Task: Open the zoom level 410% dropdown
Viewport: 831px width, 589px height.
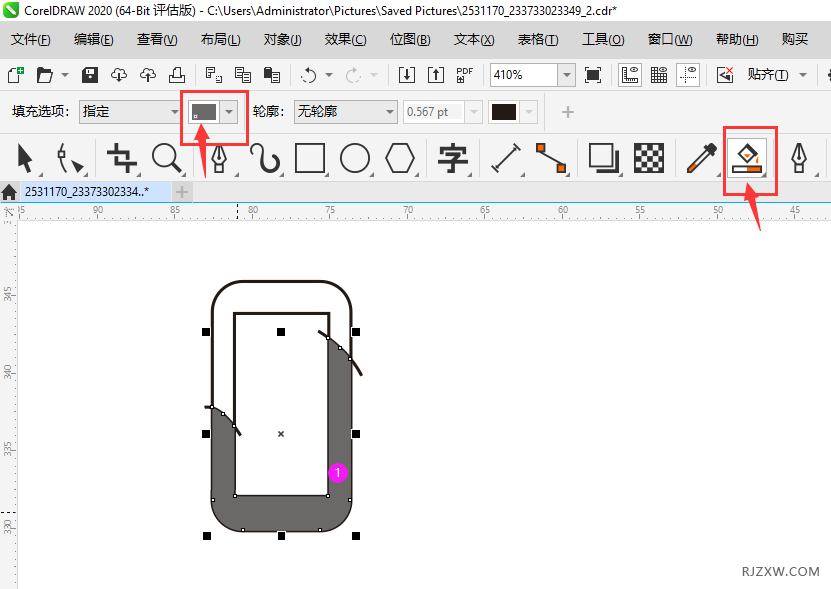Action: pyautogui.click(x=567, y=74)
